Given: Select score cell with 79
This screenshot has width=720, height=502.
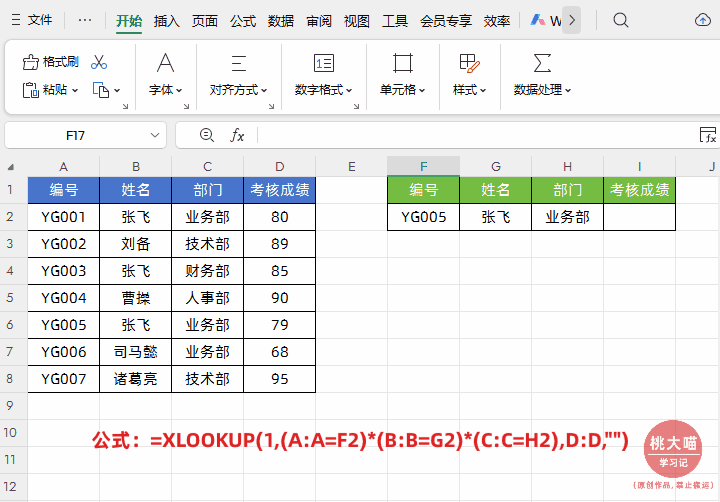Looking at the screenshot, I should [280, 325].
